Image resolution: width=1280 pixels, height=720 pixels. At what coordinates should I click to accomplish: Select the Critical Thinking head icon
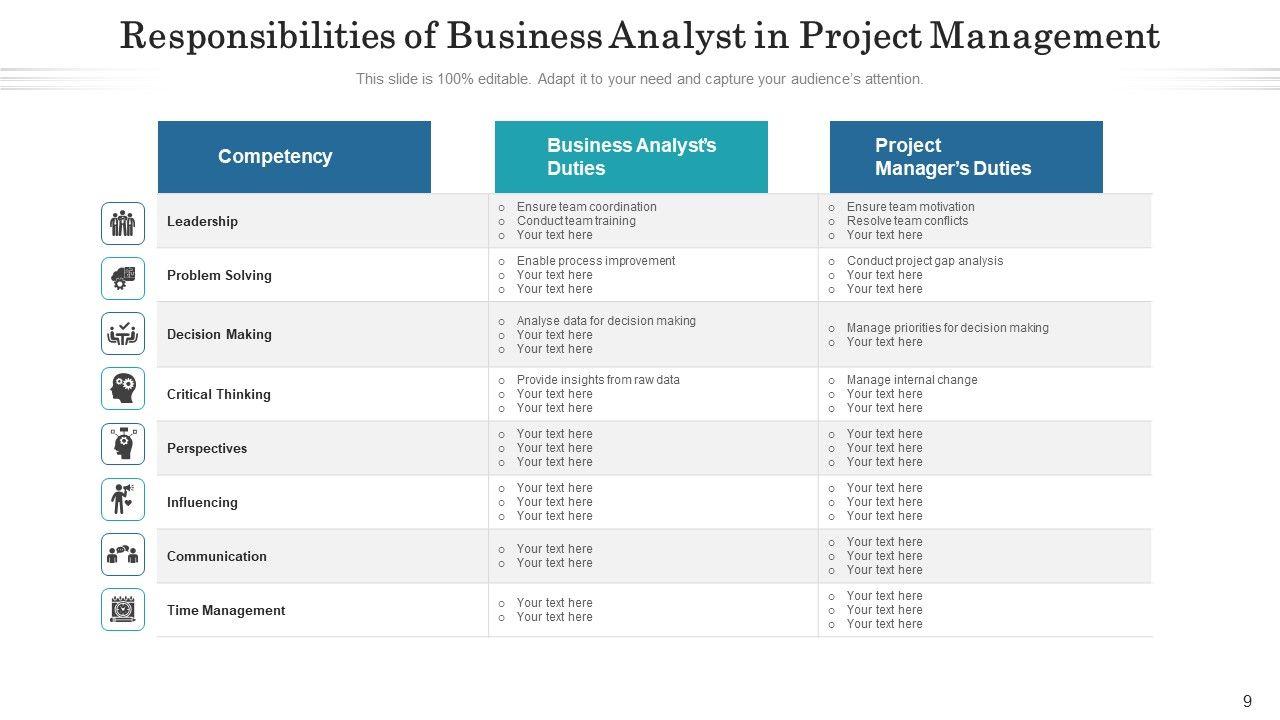[123, 388]
